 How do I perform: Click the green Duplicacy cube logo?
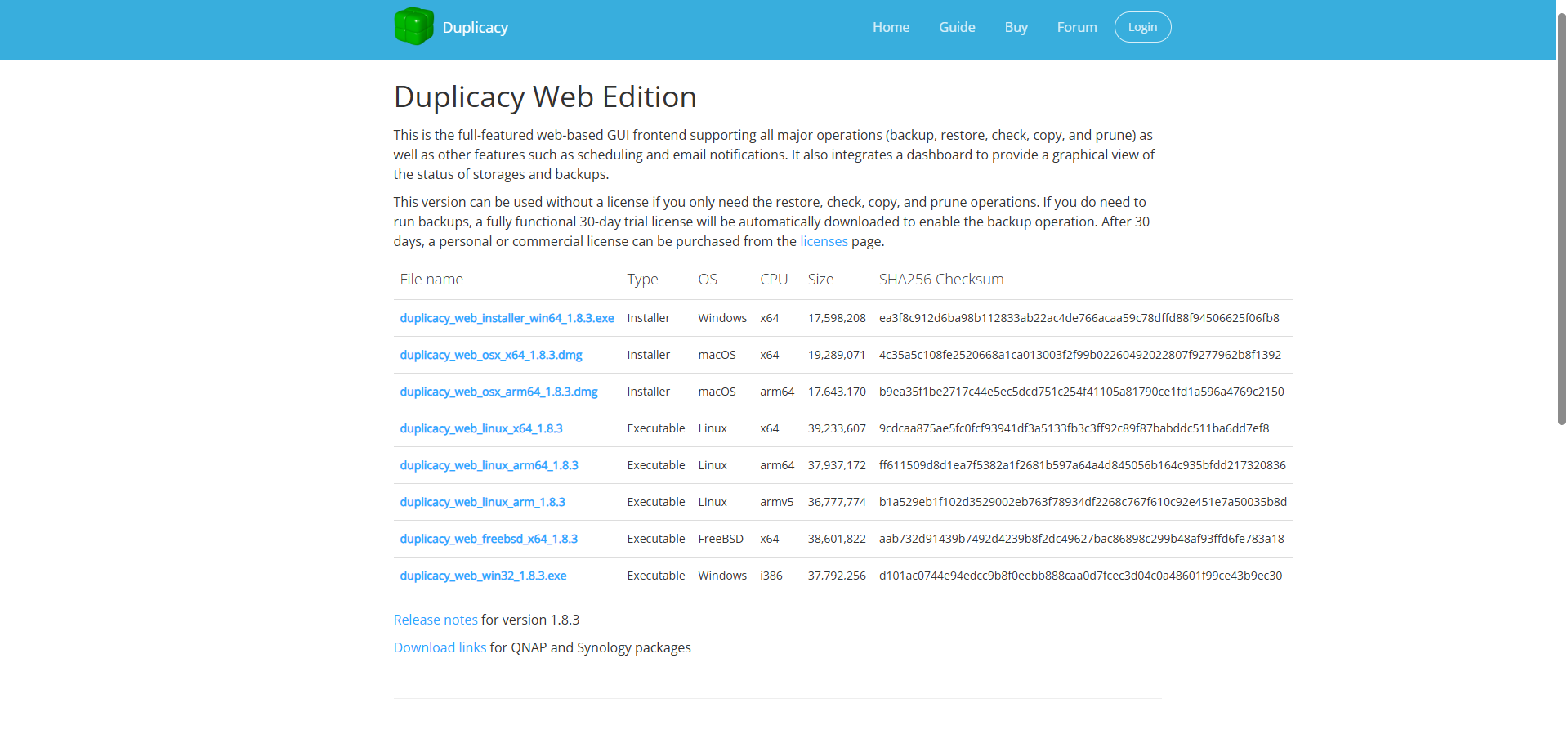coord(413,26)
